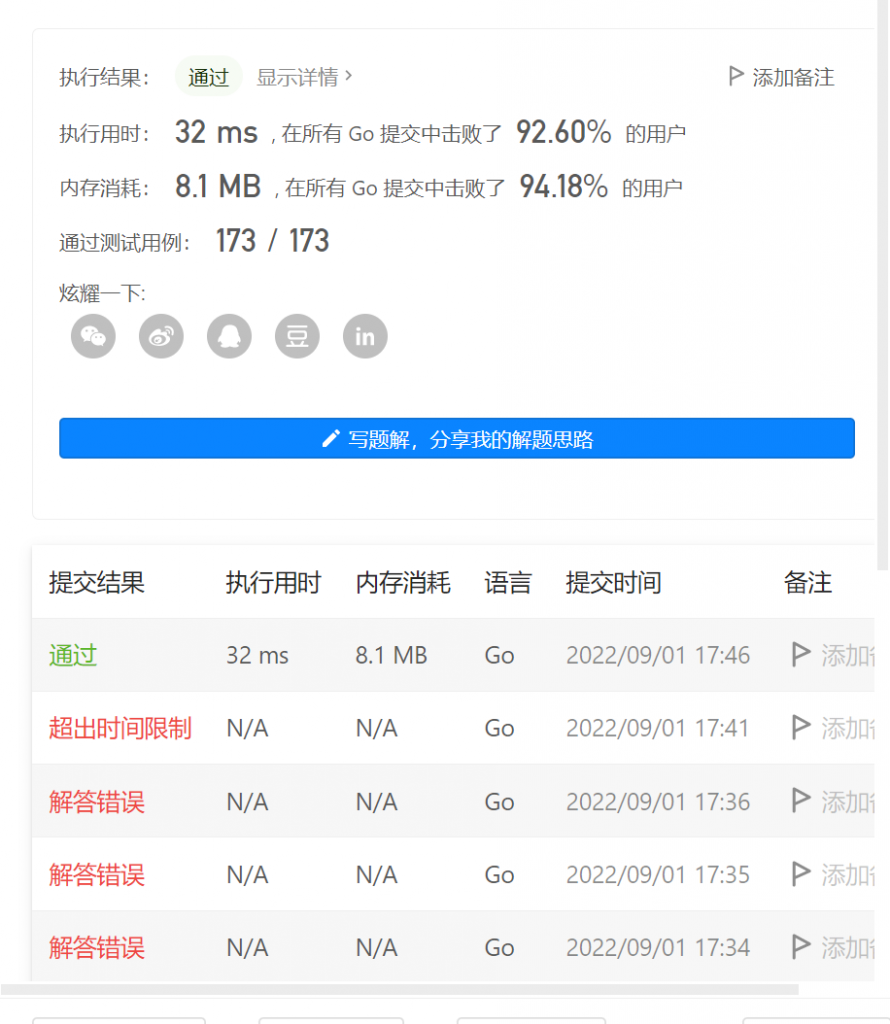The height and width of the screenshot is (1024, 890).
Task: Open the 解答错误 submission from 17:34
Action: pos(95,947)
